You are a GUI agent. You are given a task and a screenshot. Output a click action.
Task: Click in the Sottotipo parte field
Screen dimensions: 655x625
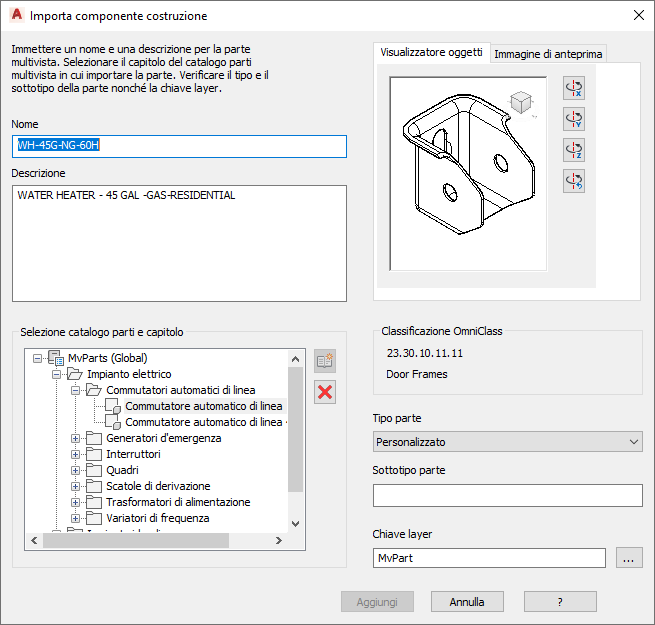point(508,495)
